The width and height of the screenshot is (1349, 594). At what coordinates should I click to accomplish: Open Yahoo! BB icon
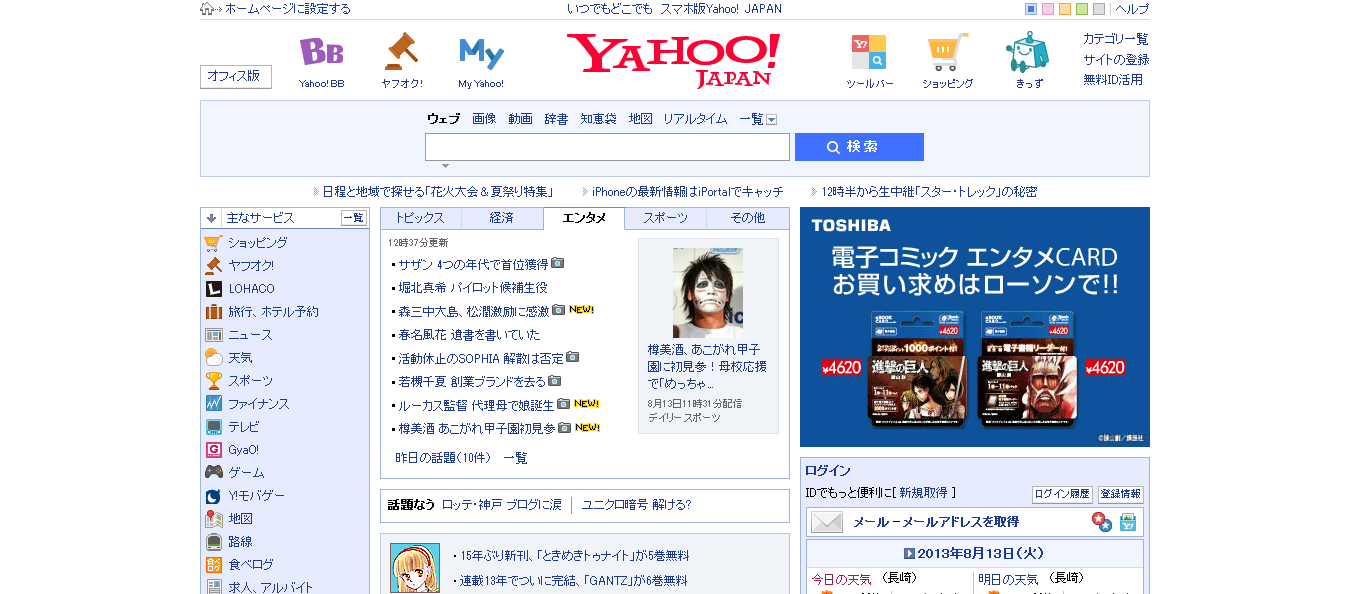pos(321,52)
